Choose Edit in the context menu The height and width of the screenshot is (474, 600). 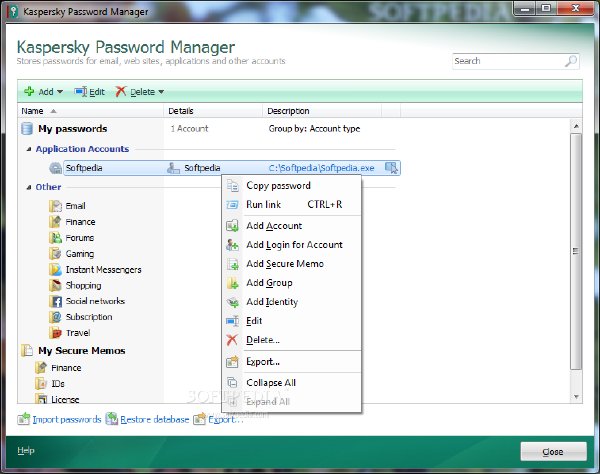(x=292, y=321)
